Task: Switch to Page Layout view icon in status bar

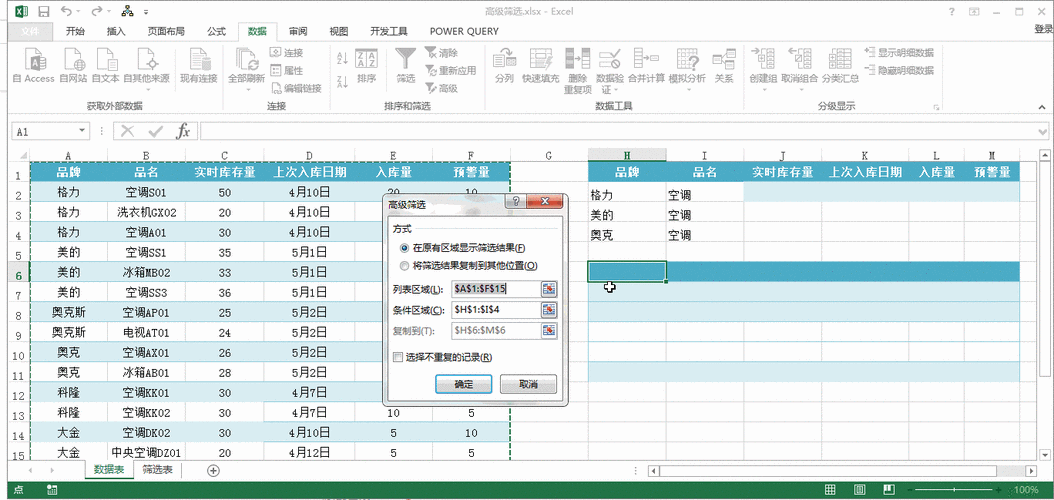Action: pyautogui.click(x=859, y=489)
